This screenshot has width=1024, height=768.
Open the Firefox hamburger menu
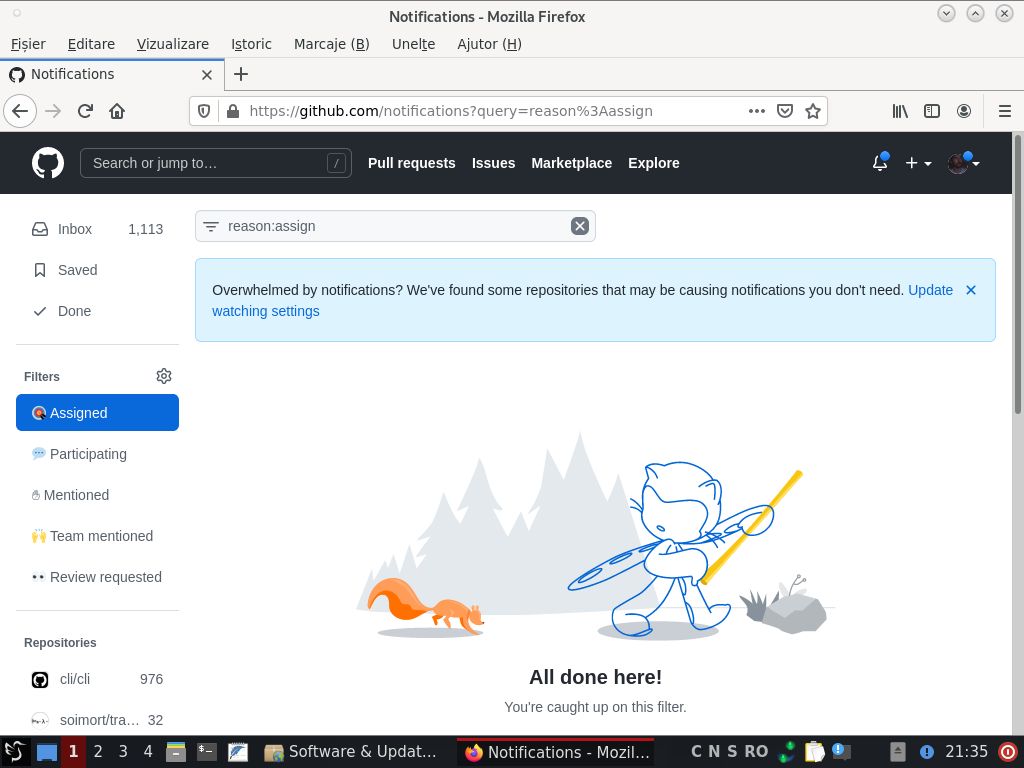pyautogui.click(x=1005, y=111)
